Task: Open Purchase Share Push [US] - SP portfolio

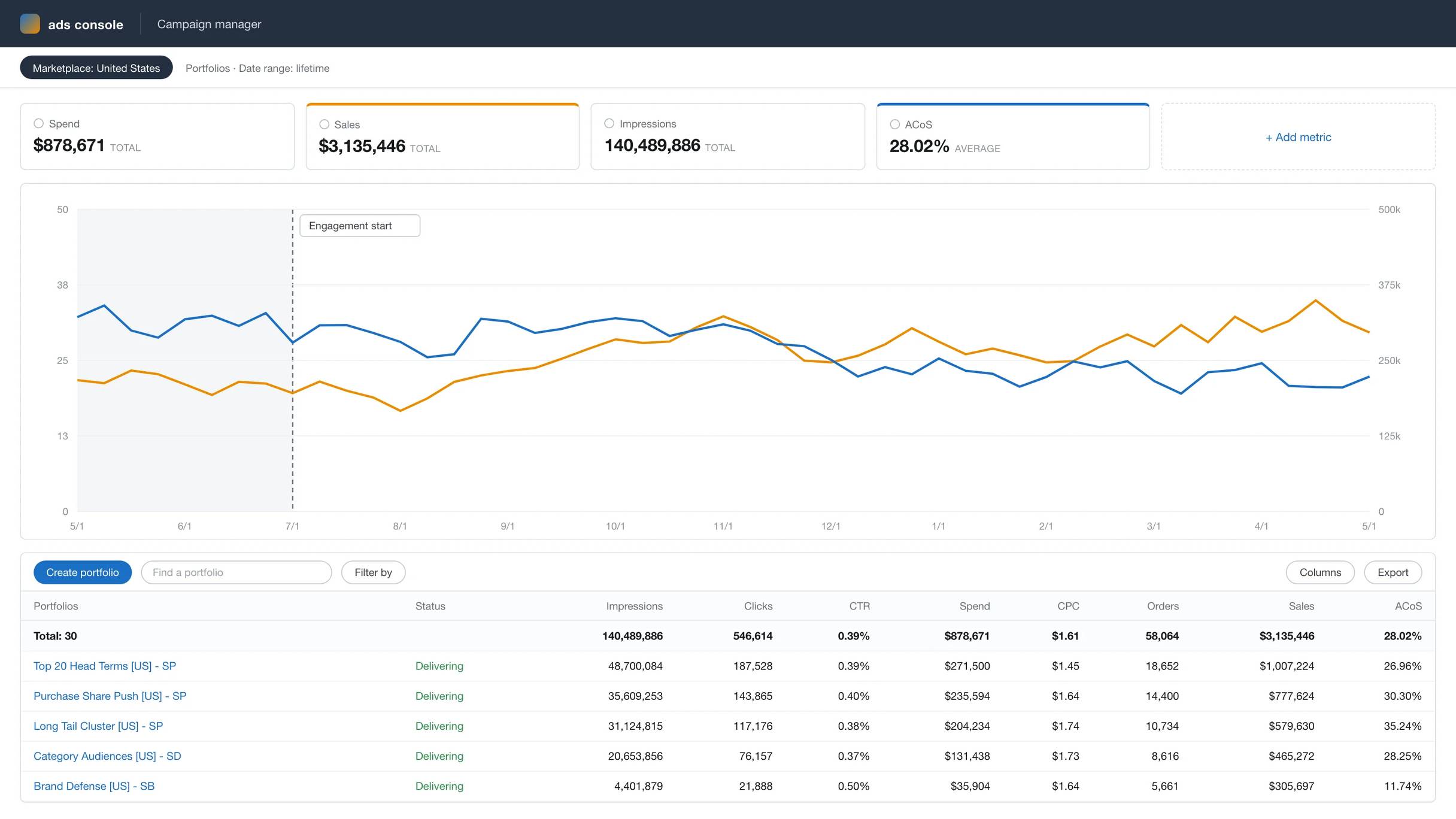Action: pyautogui.click(x=110, y=696)
